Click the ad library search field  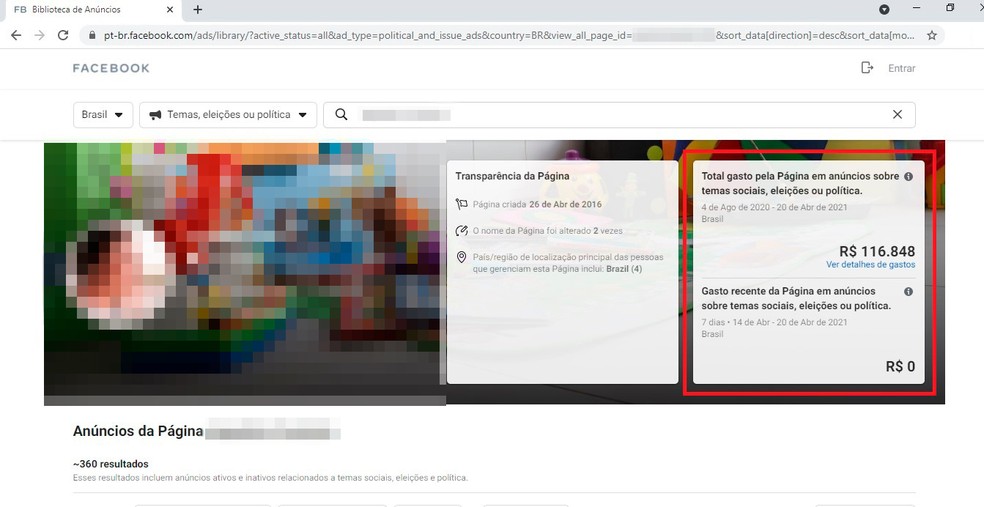(619, 115)
